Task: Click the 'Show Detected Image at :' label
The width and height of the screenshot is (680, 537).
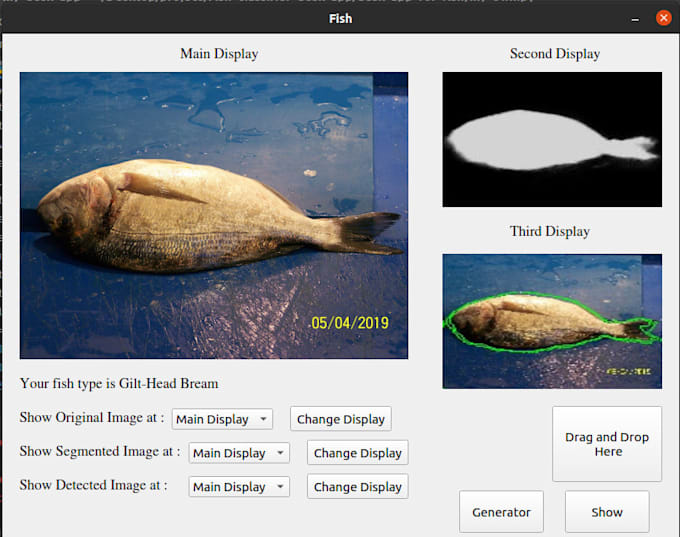Action: tap(94, 485)
